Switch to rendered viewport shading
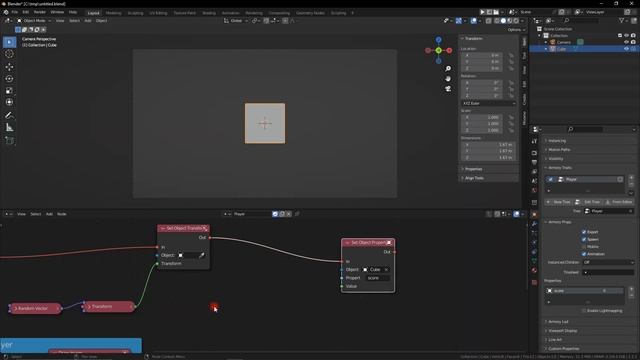Viewport: 640px width, 360px height. 516,20
